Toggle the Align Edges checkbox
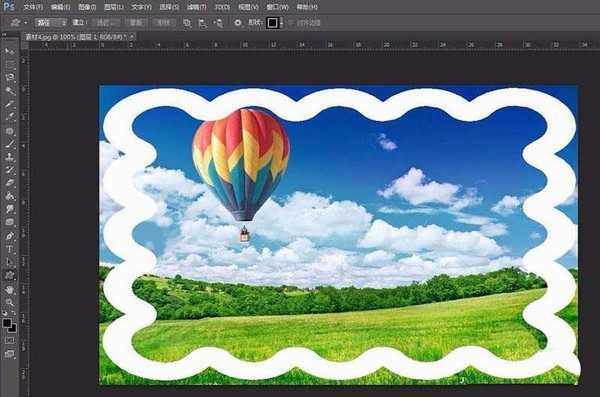 (290, 23)
